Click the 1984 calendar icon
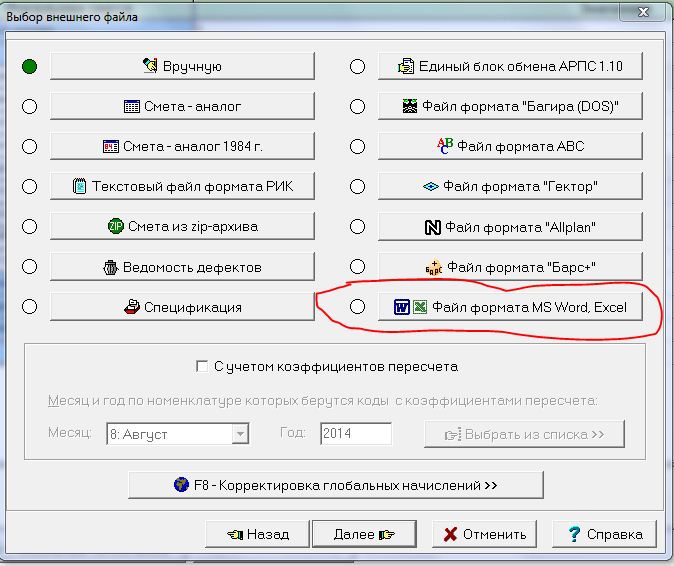 click(x=110, y=146)
